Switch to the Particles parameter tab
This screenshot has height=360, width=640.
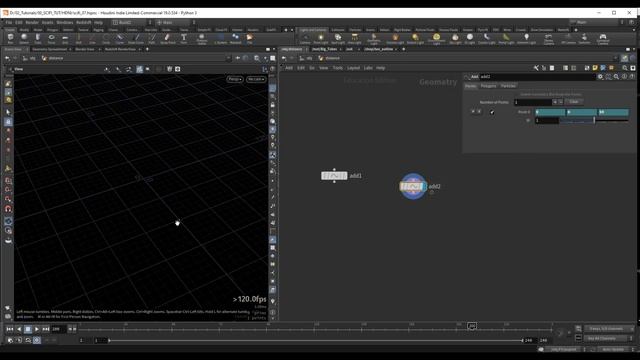tap(508, 86)
